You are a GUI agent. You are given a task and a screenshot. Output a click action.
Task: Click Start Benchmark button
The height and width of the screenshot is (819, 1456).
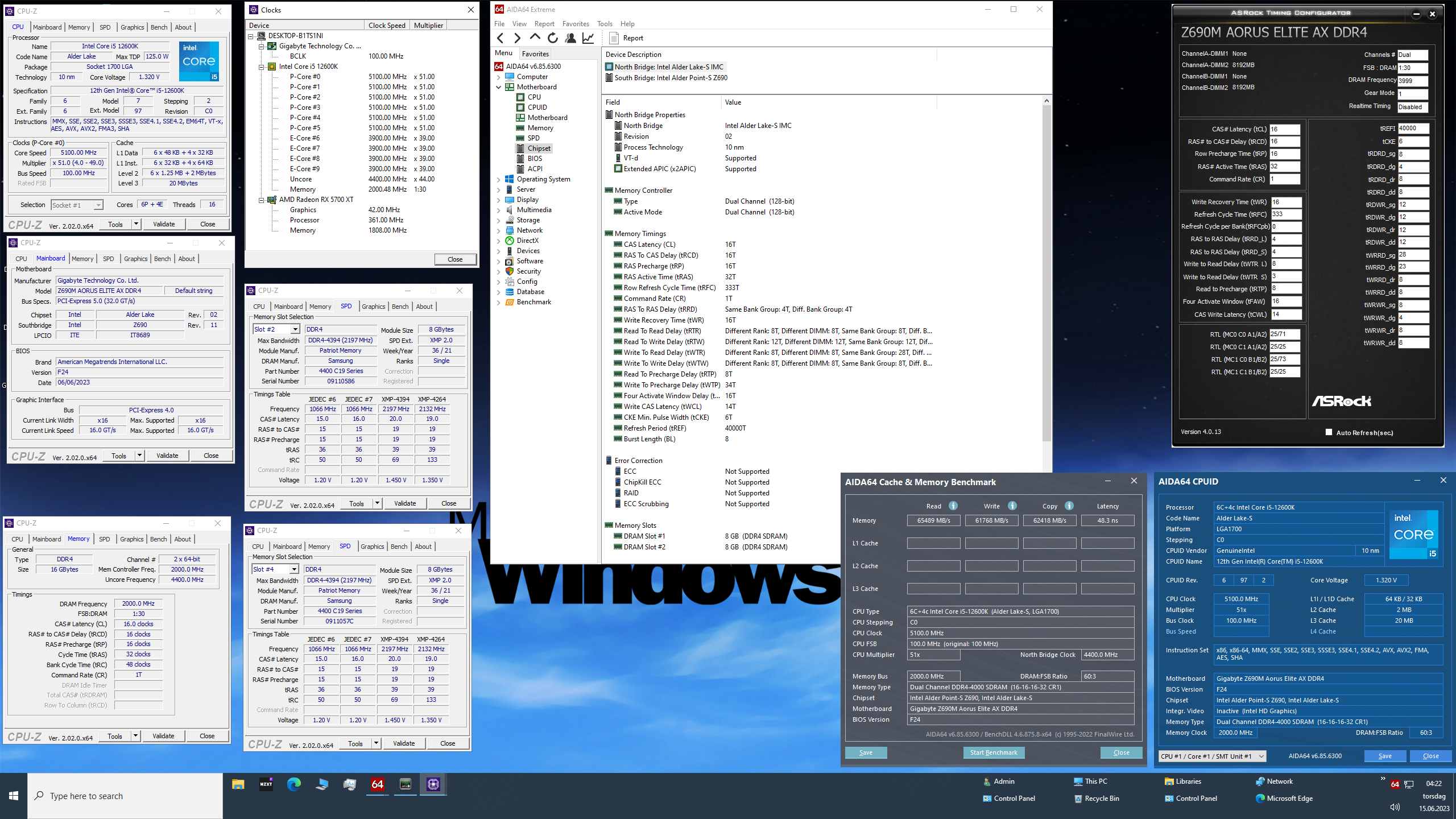(x=994, y=752)
